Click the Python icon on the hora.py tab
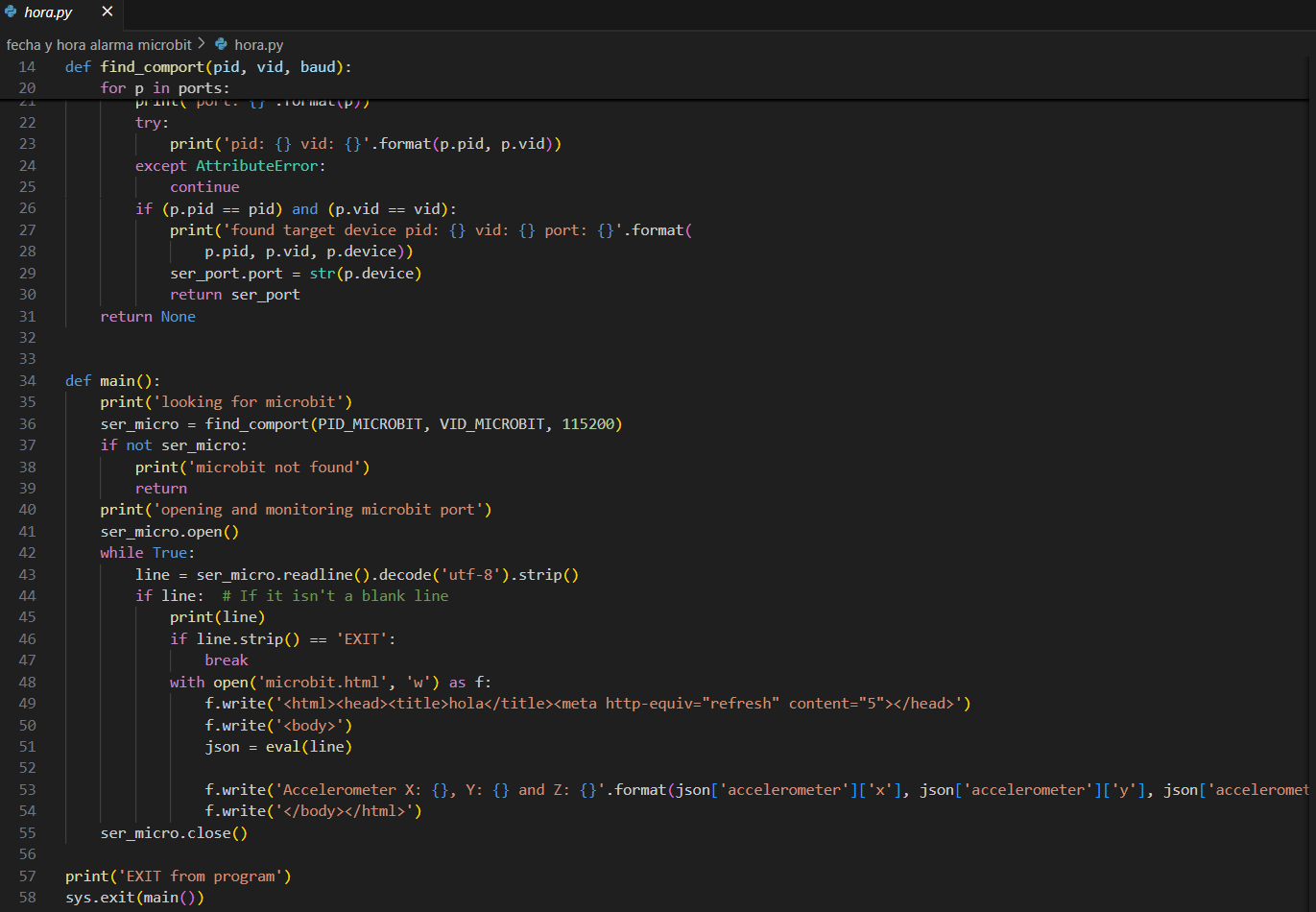 pos(11,12)
